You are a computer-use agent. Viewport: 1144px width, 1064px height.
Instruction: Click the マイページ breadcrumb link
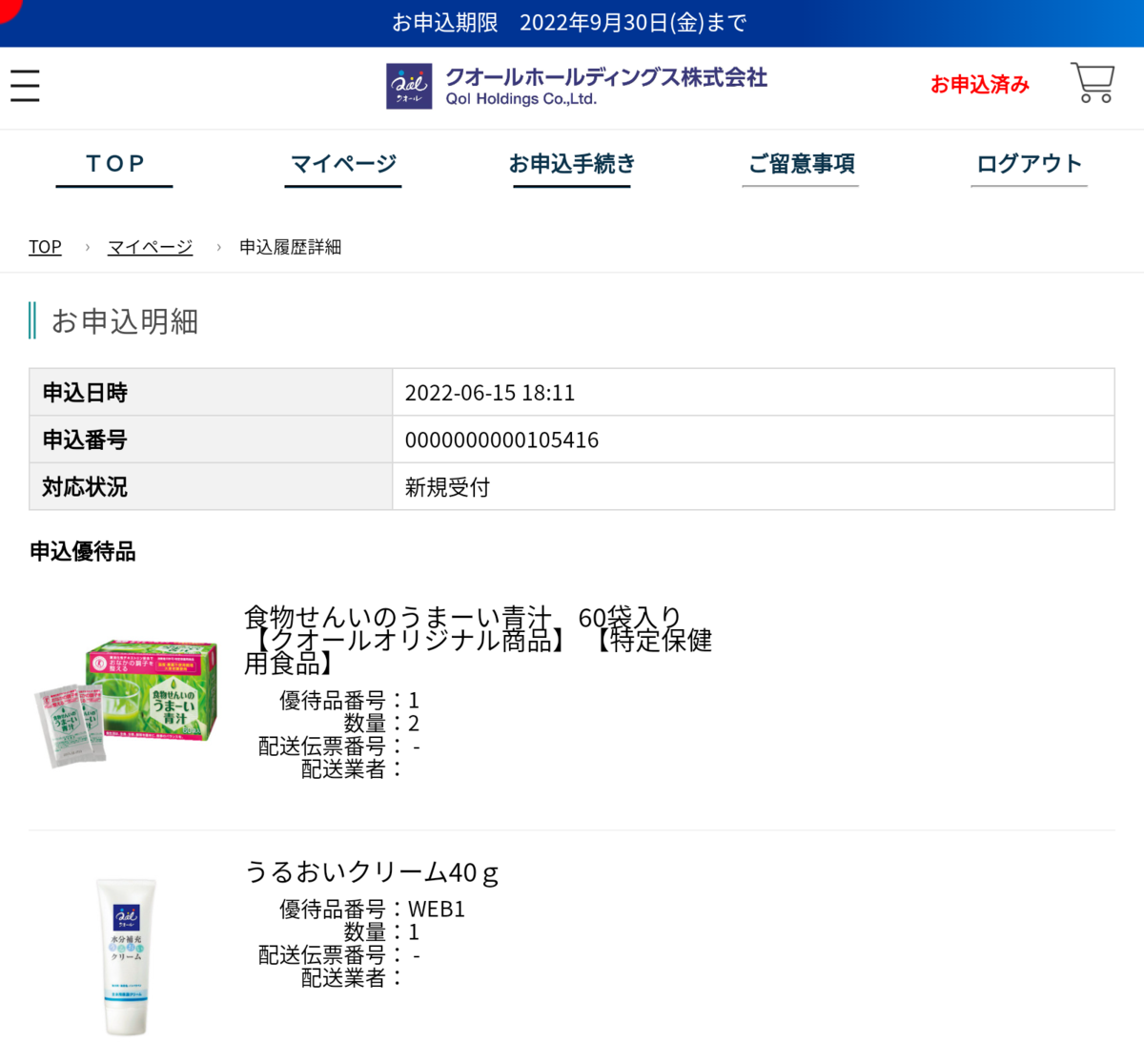(150, 247)
